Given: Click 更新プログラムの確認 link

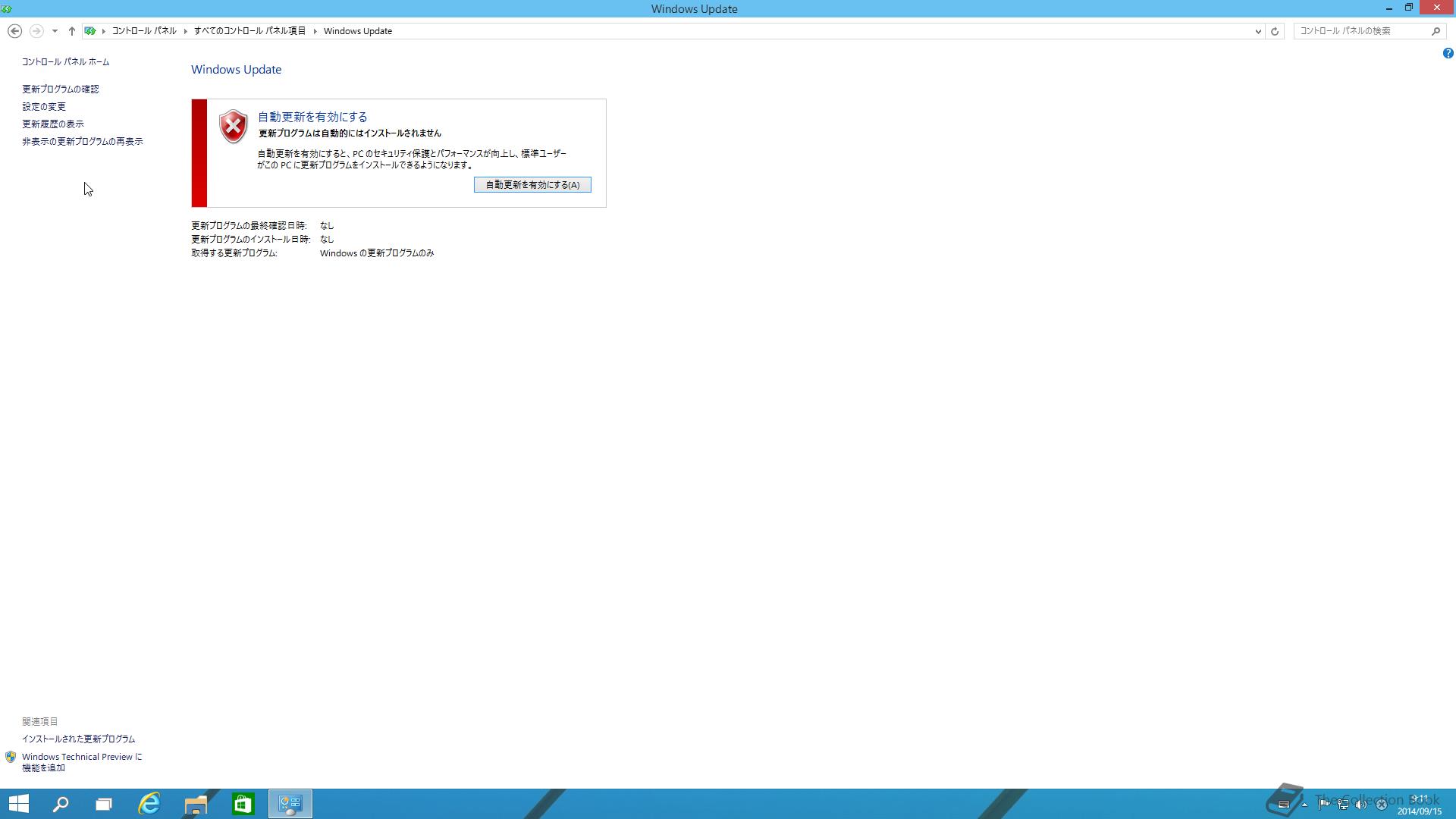Looking at the screenshot, I should (60, 89).
